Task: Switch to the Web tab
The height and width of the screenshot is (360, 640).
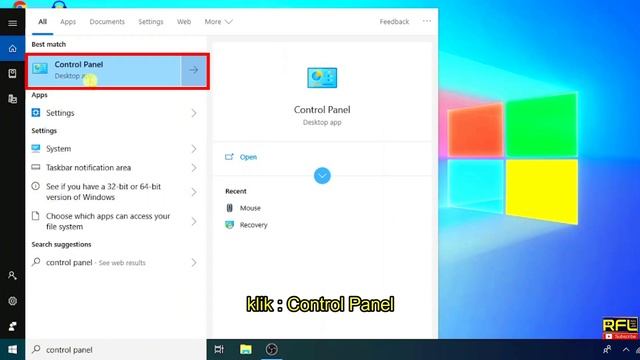Action: point(184,22)
